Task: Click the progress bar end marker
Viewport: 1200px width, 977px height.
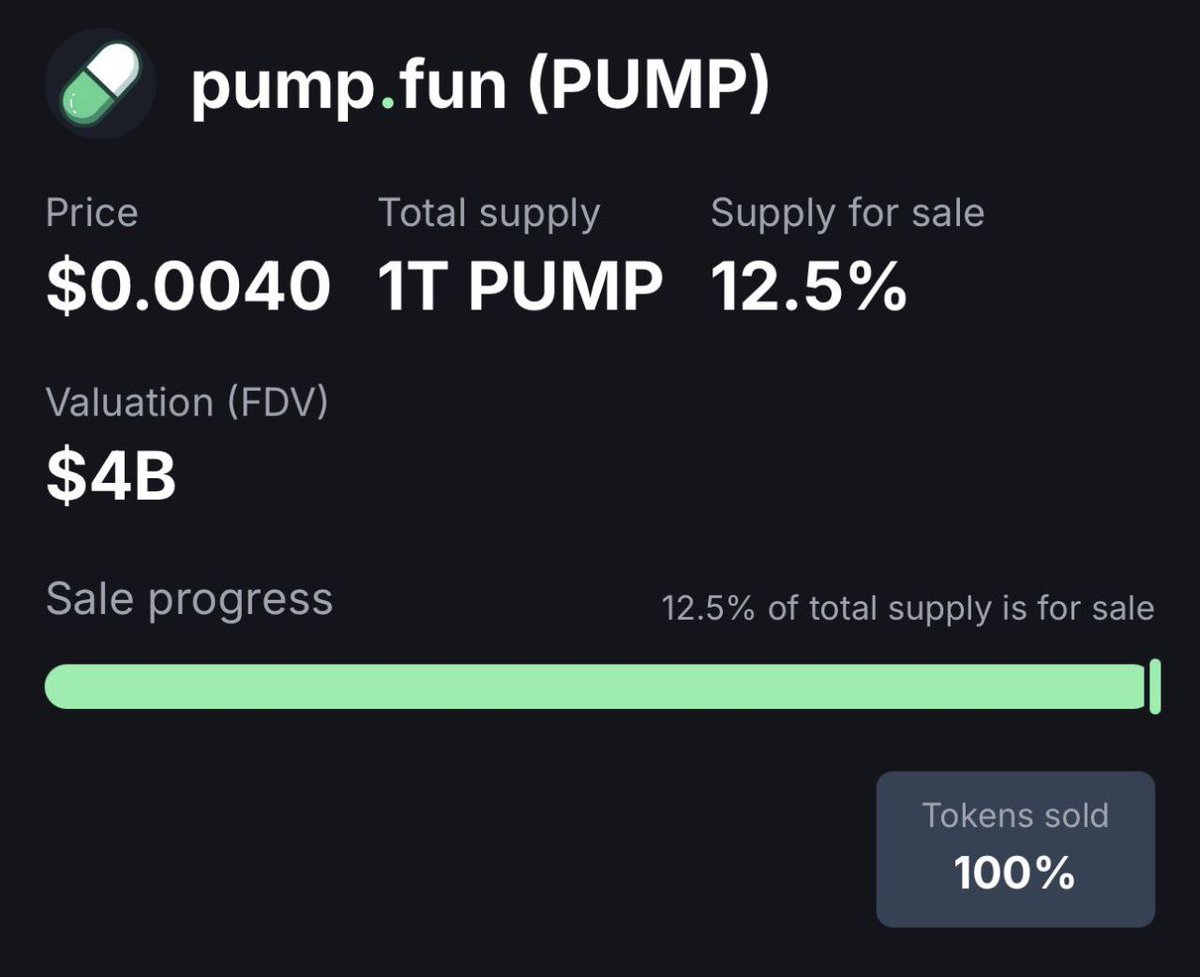Action: [1155, 686]
